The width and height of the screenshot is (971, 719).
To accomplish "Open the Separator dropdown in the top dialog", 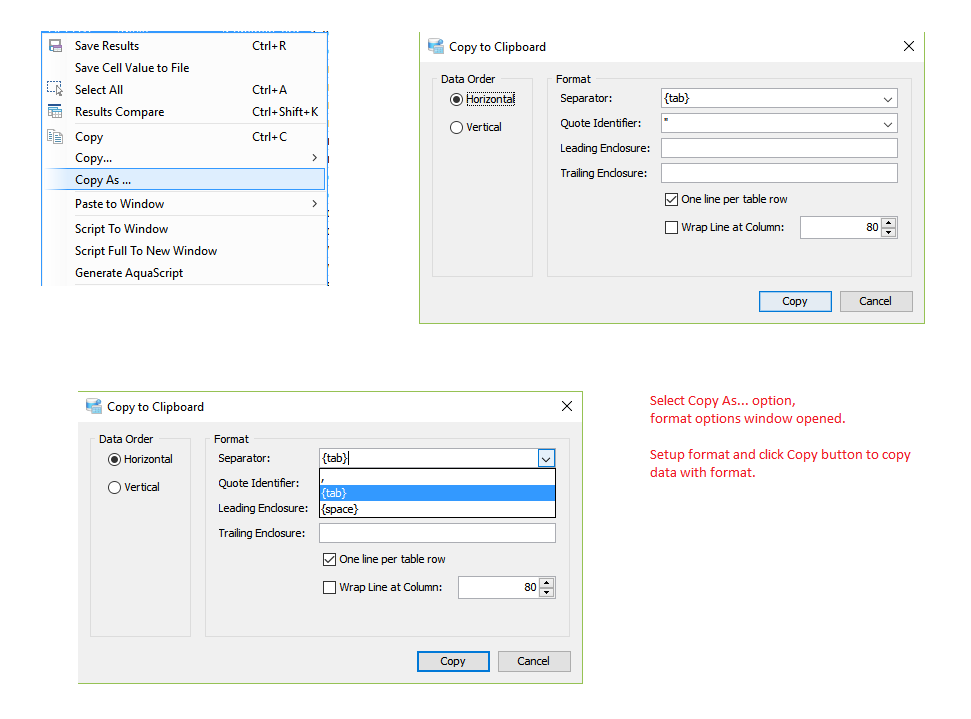I will [887, 98].
